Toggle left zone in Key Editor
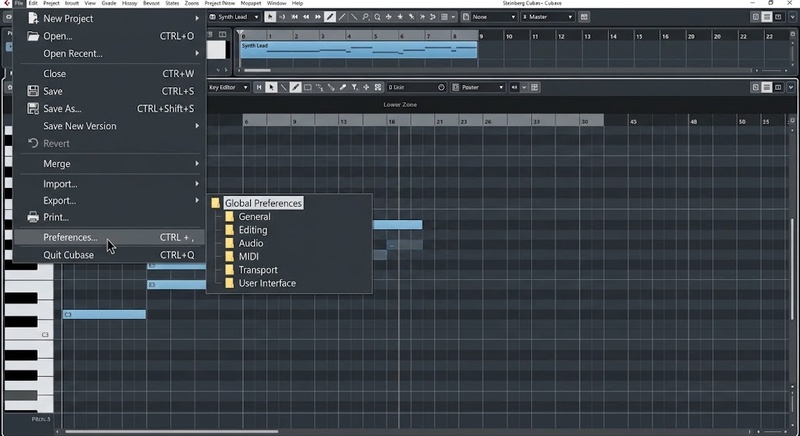 (756, 87)
